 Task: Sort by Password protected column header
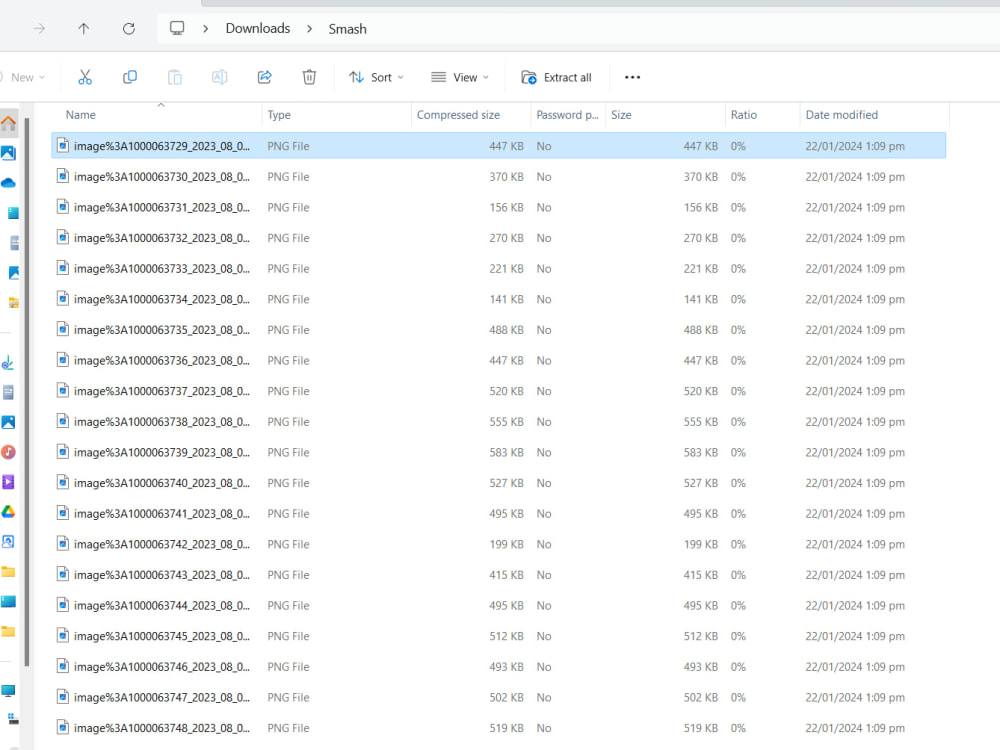[x=567, y=115]
